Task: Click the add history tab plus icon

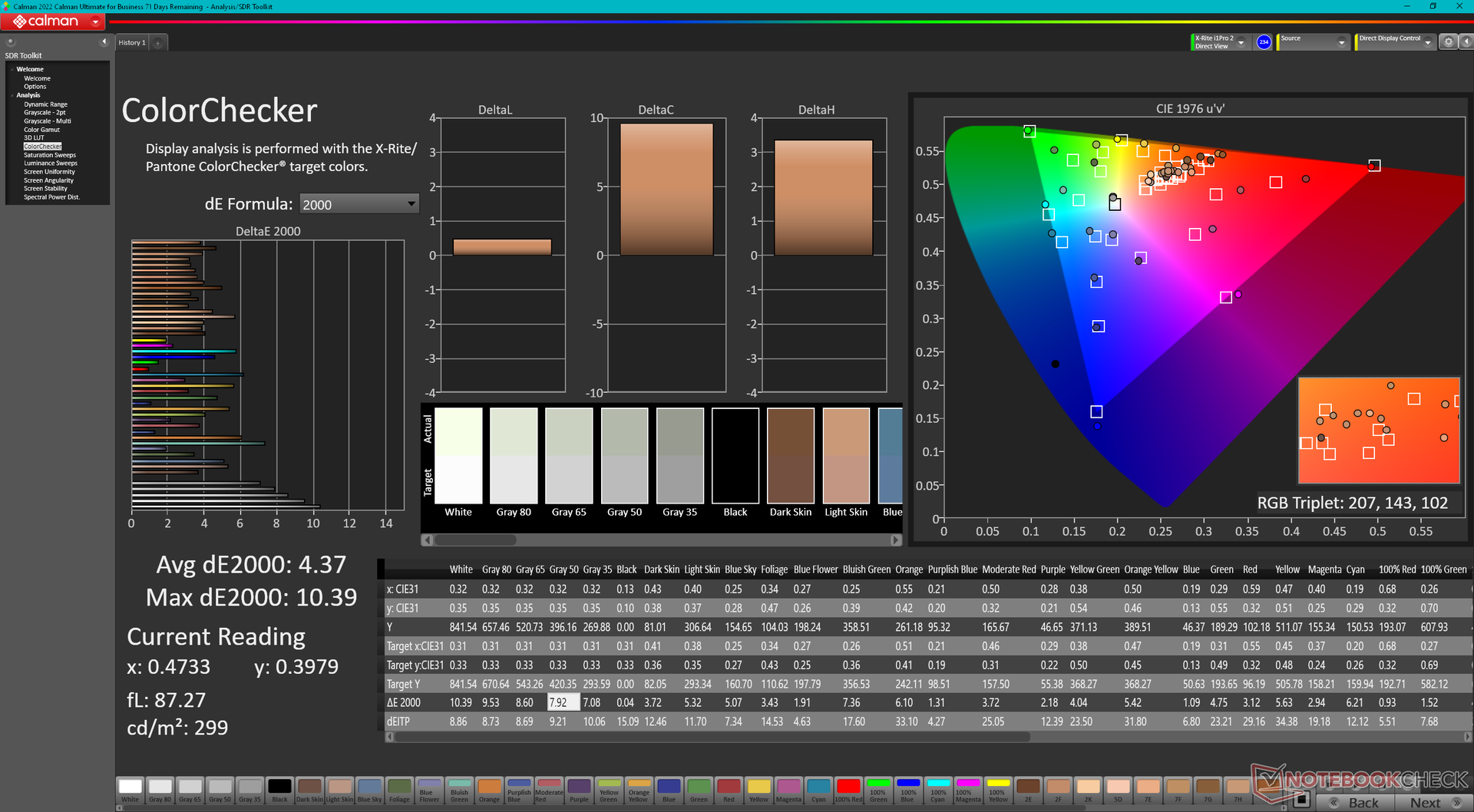Action: coord(158,43)
